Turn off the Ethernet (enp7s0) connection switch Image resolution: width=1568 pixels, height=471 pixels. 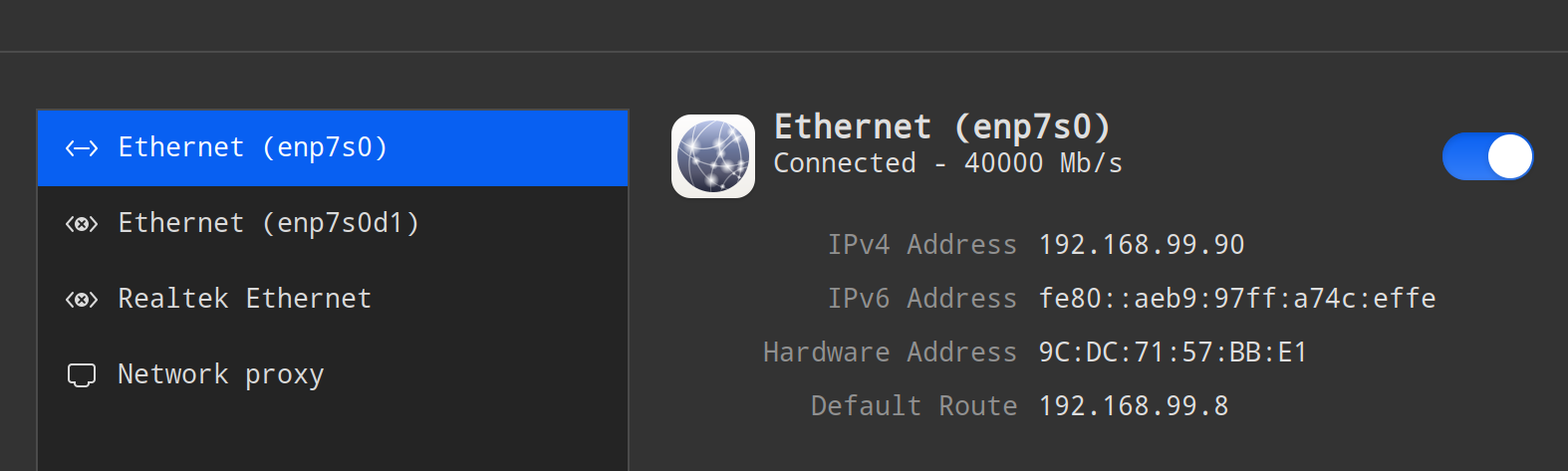tap(1487, 156)
